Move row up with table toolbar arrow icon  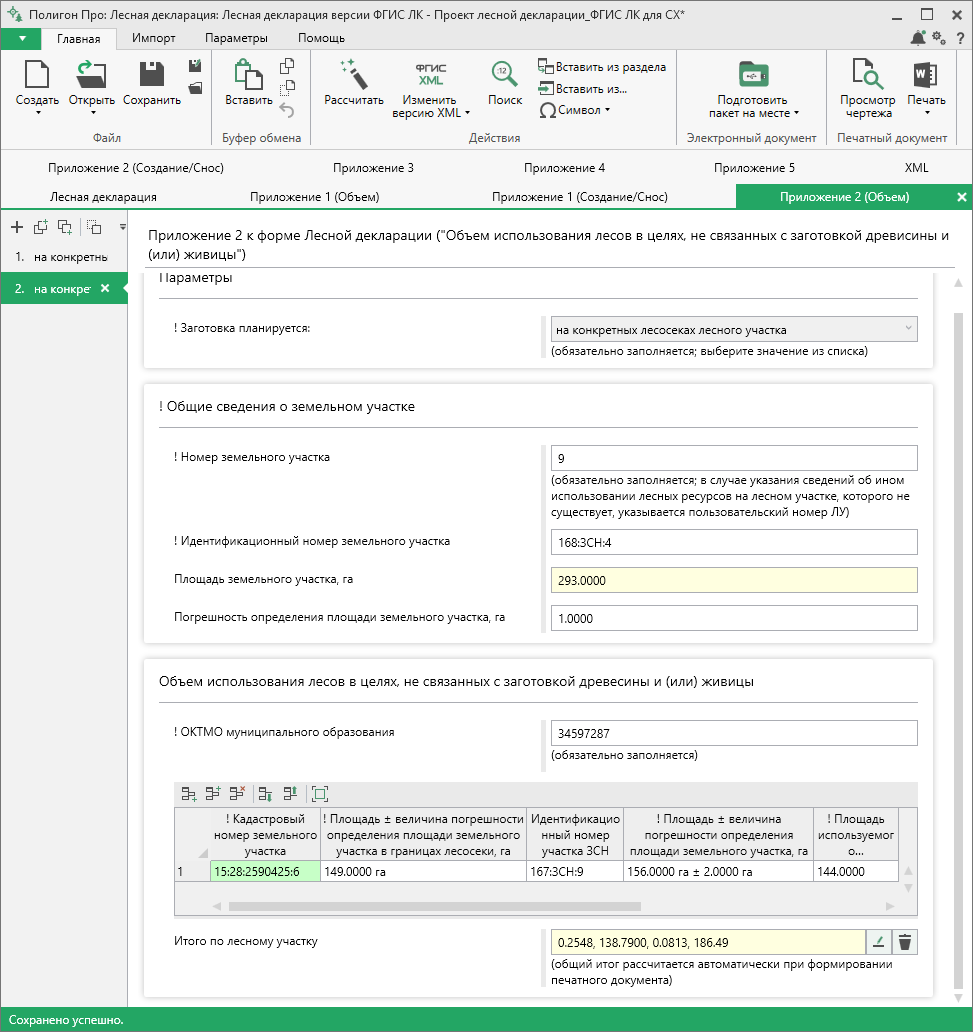point(290,794)
